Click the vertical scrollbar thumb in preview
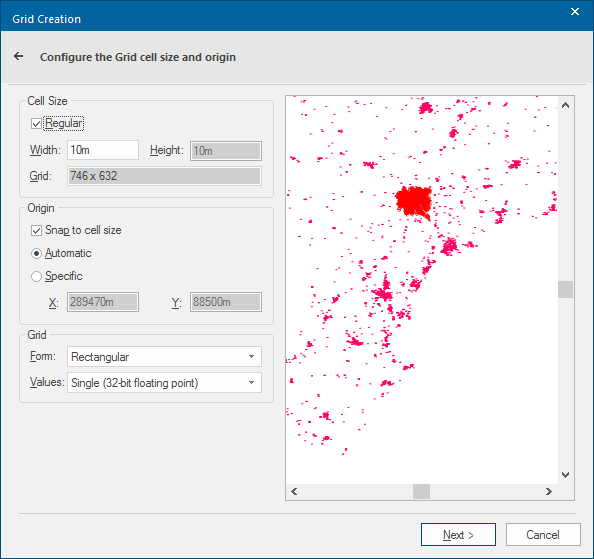 (565, 289)
